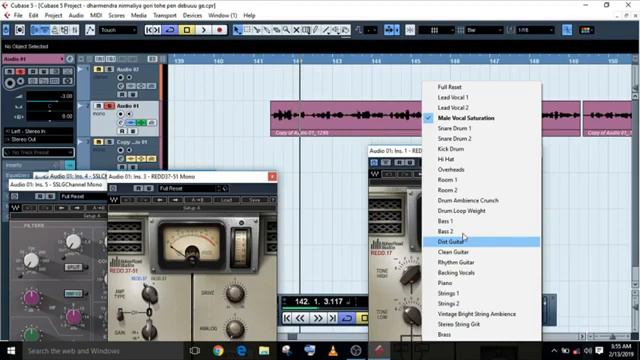This screenshot has width=640, height=360.
Task: Open the MIDI menu
Action: pos(96,16)
